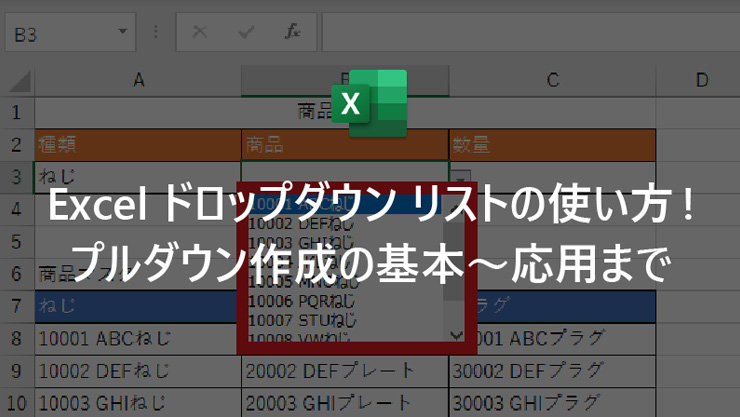Click cell 20003 GHIプレート
The width and height of the screenshot is (740, 417).
click(345, 403)
